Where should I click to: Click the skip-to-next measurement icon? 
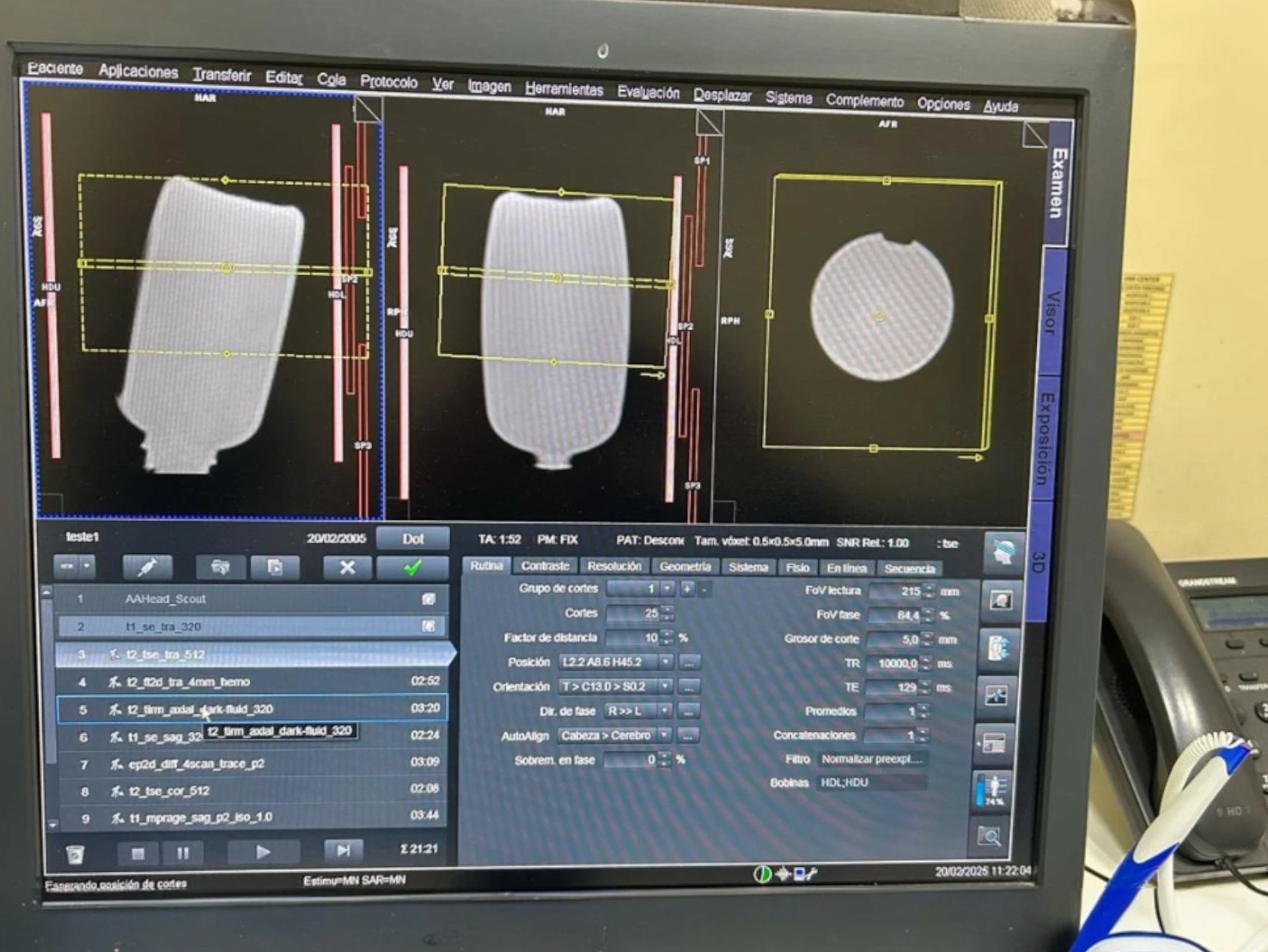(x=343, y=851)
